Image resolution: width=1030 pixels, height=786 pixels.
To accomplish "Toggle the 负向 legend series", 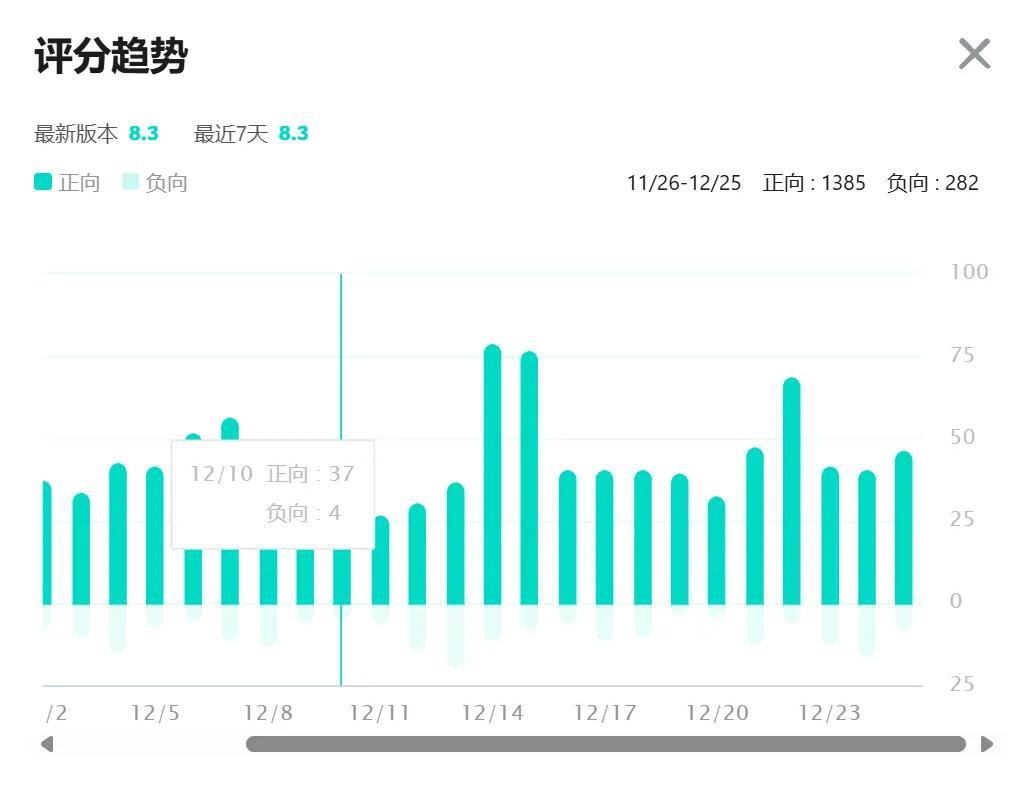I will pos(155,182).
